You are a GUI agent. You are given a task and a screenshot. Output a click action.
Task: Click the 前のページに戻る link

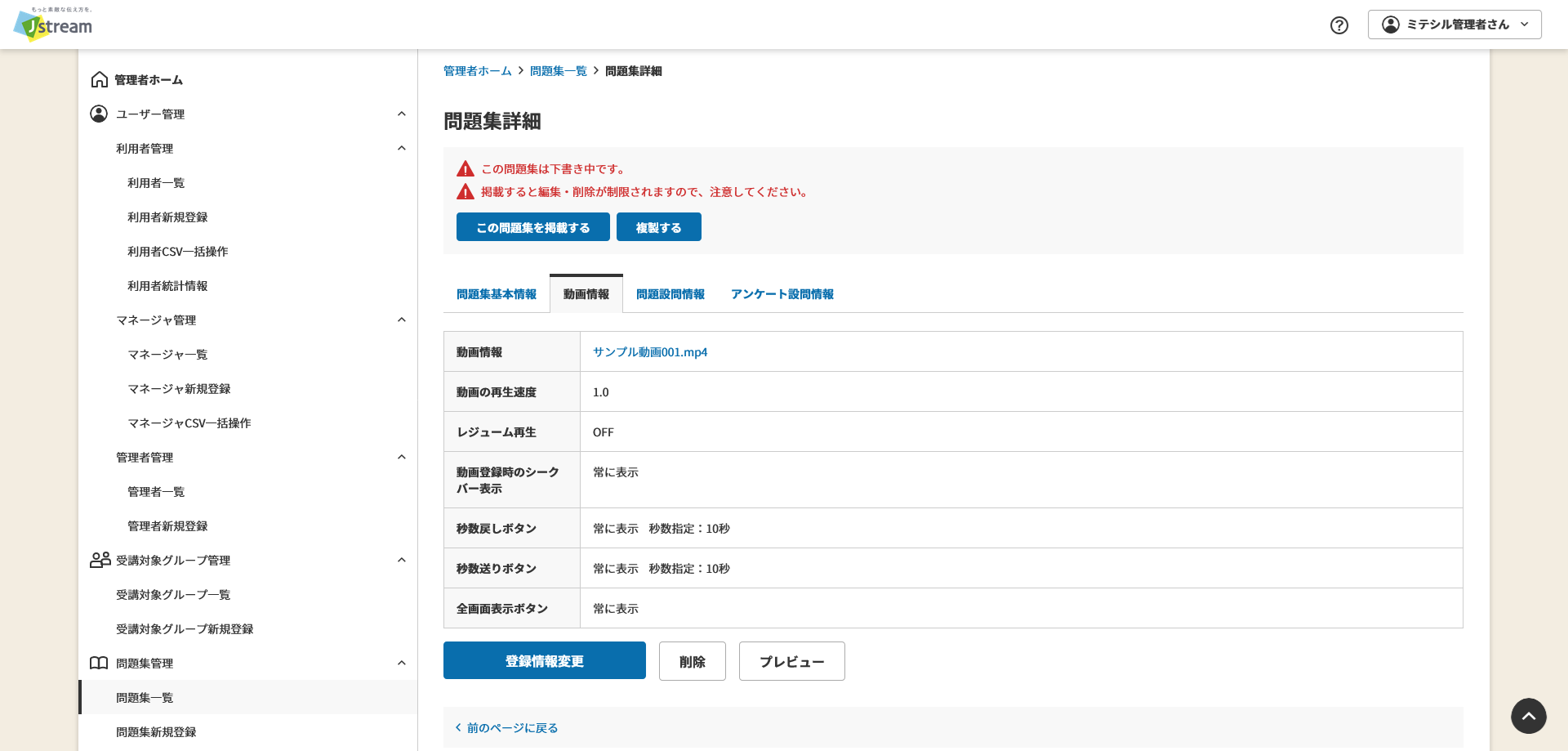(513, 728)
